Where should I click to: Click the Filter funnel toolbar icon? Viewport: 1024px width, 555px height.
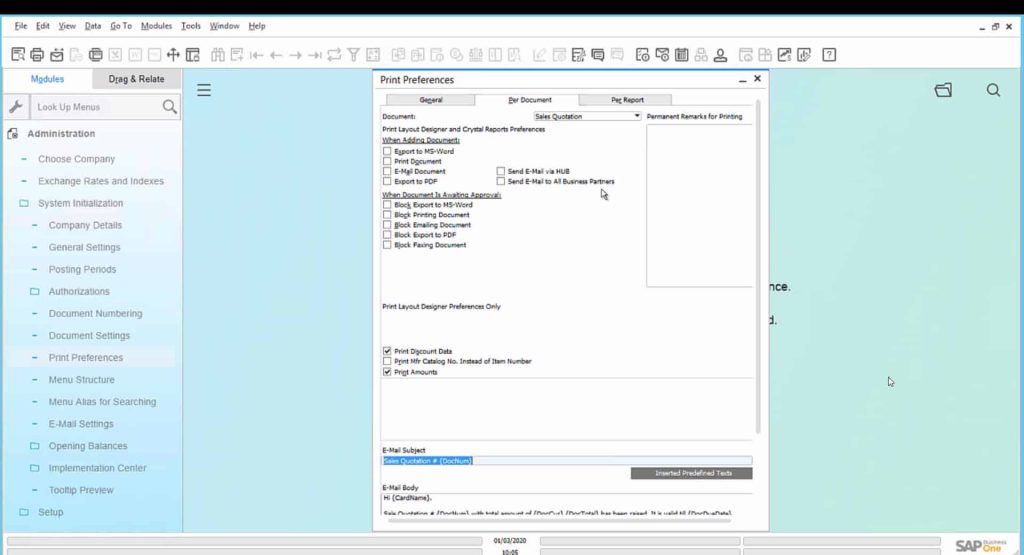[353, 55]
